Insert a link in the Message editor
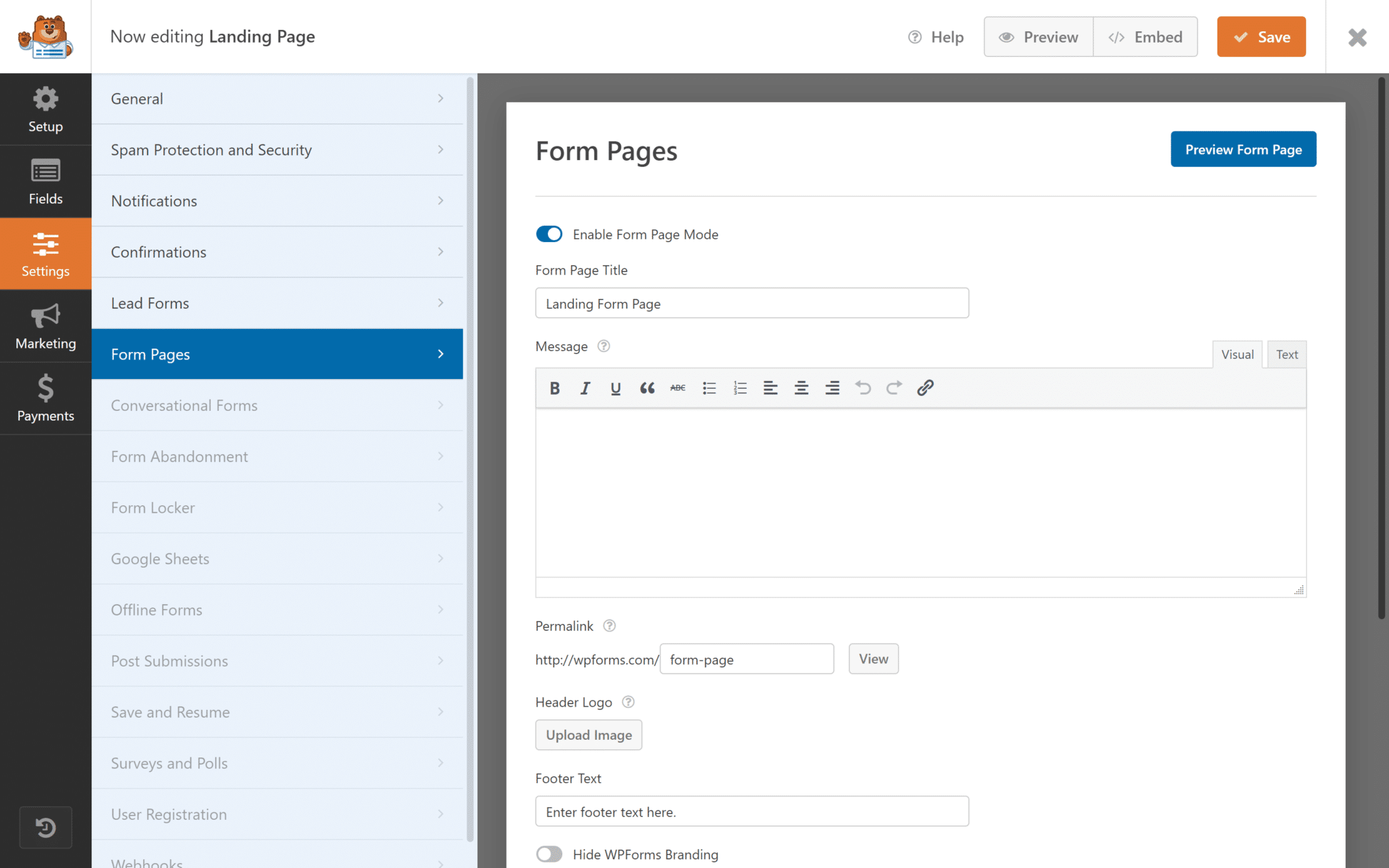The height and width of the screenshot is (868, 1389). pyautogui.click(x=925, y=387)
